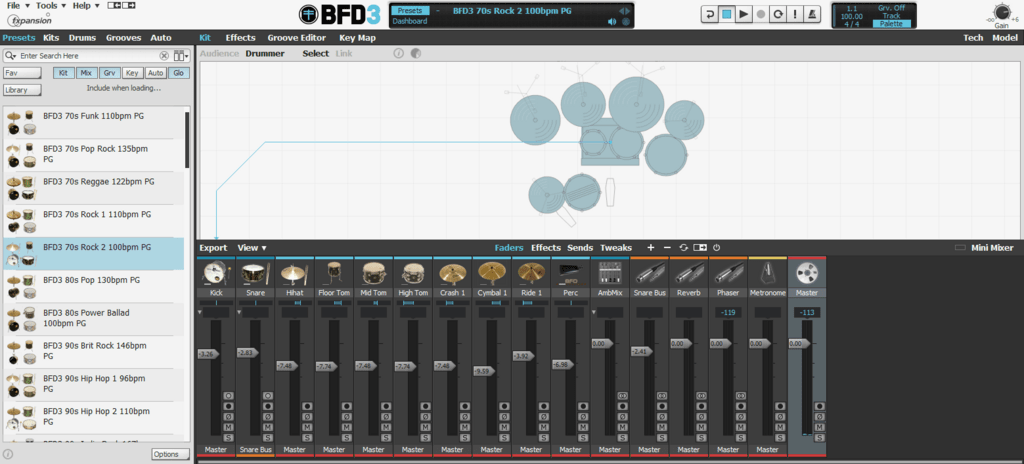The width and height of the screenshot is (1024, 464).
Task: Click the Snare Bus cable icon
Action: coord(649,273)
